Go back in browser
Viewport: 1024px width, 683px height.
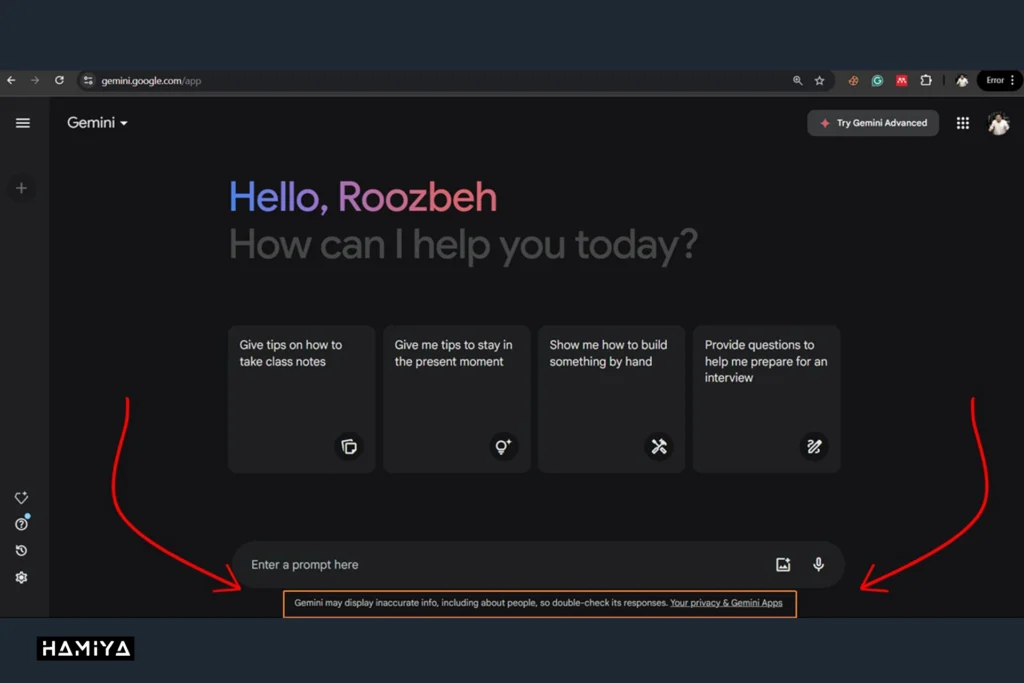coord(11,80)
